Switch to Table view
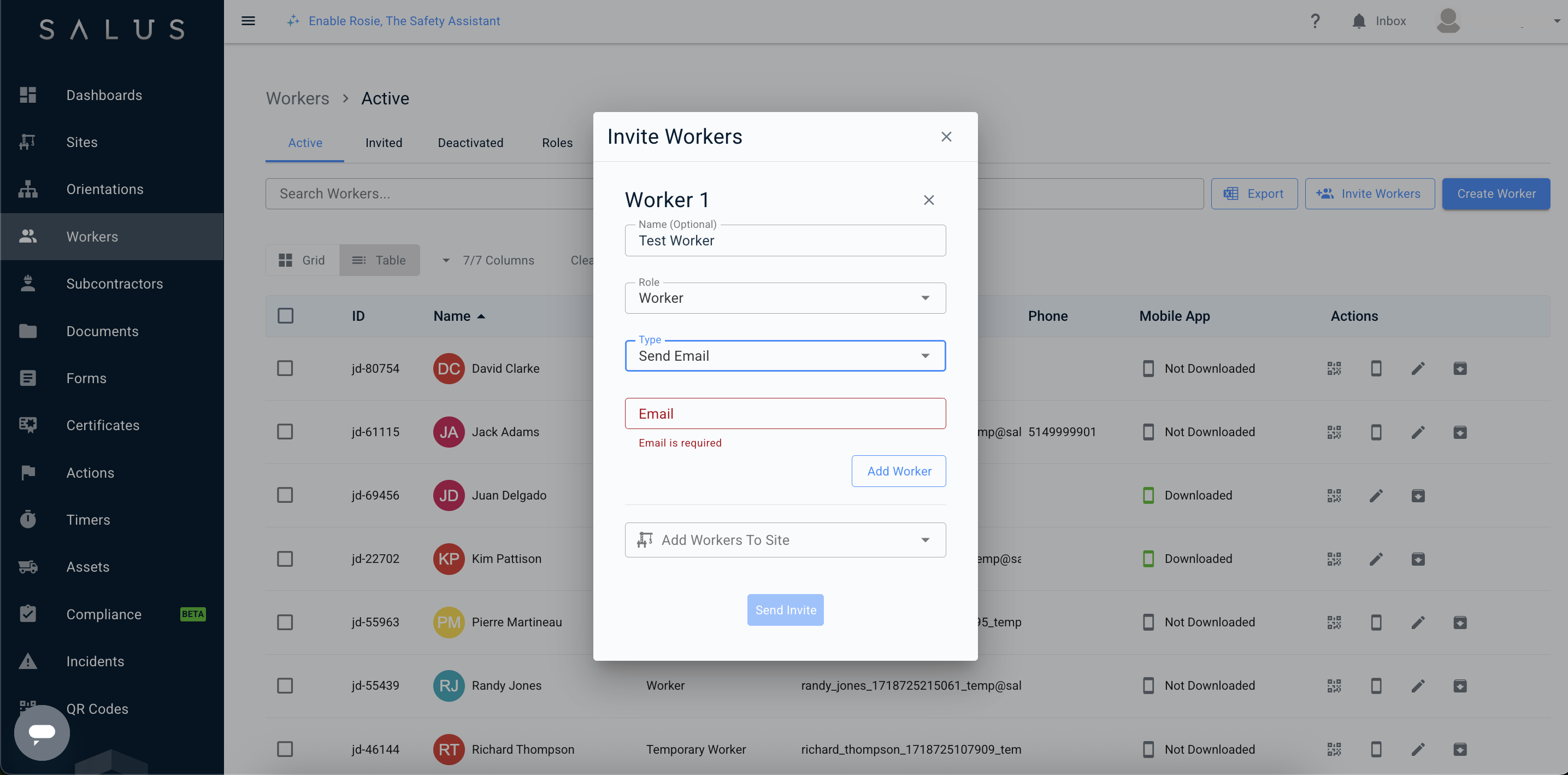The height and width of the screenshot is (775, 1568). click(x=379, y=260)
